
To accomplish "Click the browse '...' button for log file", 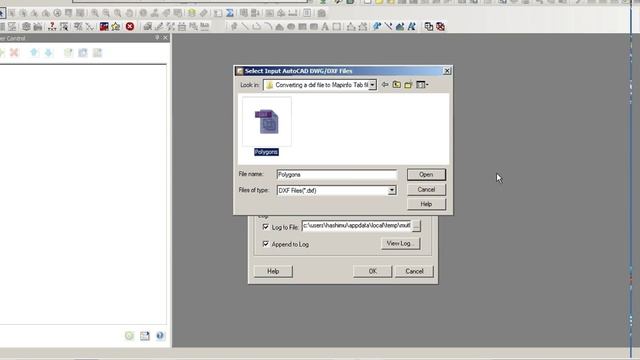I will click(416, 225).
